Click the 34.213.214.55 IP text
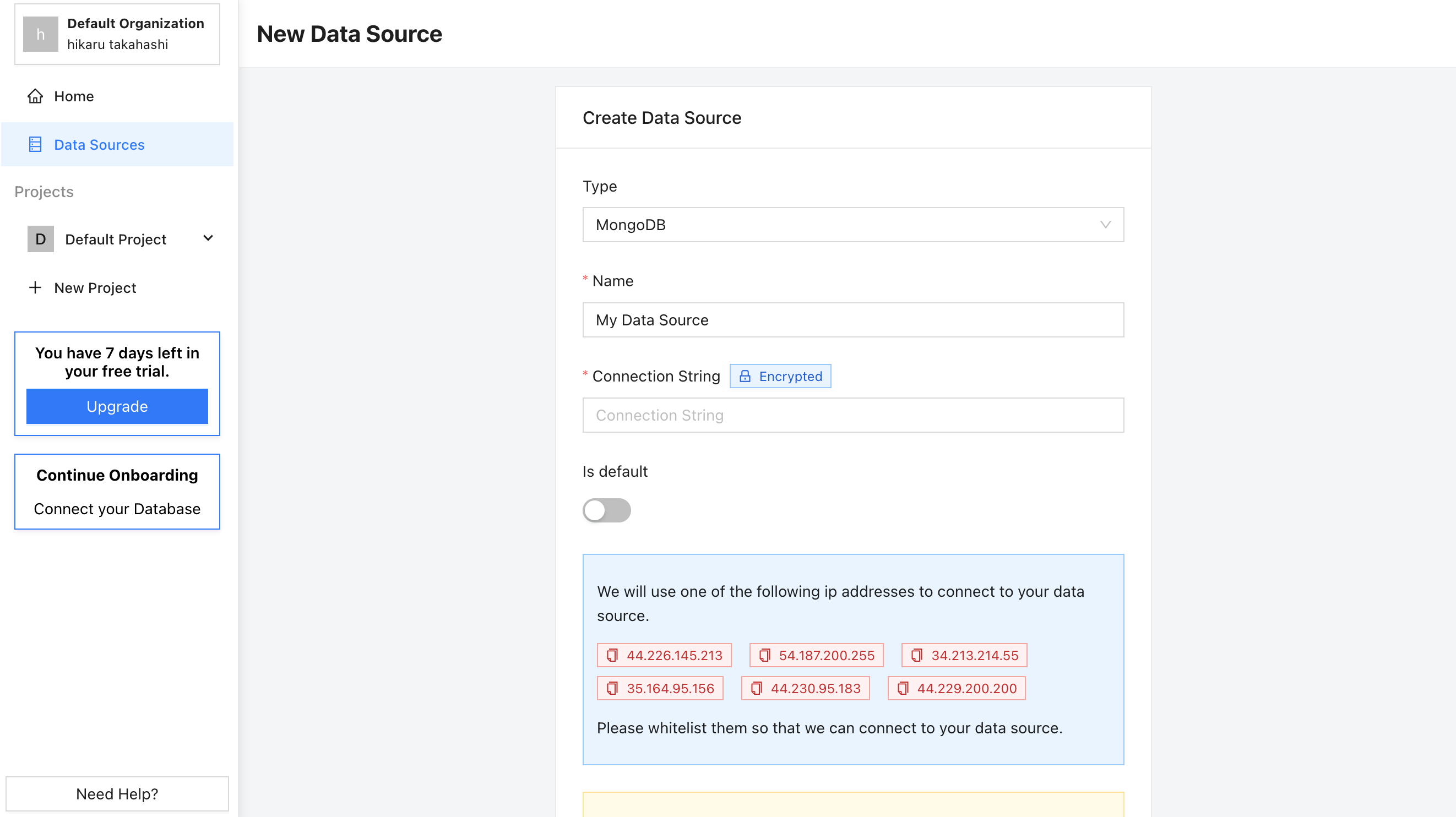The image size is (1456, 817). click(x=975, y=655)
